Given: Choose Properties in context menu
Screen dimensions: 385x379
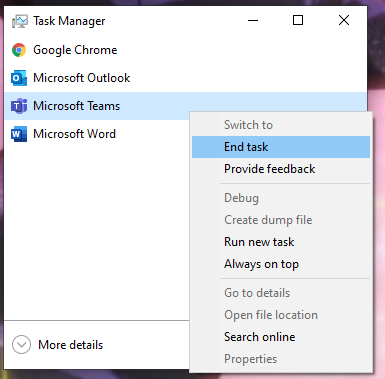Looking at the screenshot, I should tap(281, 359).
